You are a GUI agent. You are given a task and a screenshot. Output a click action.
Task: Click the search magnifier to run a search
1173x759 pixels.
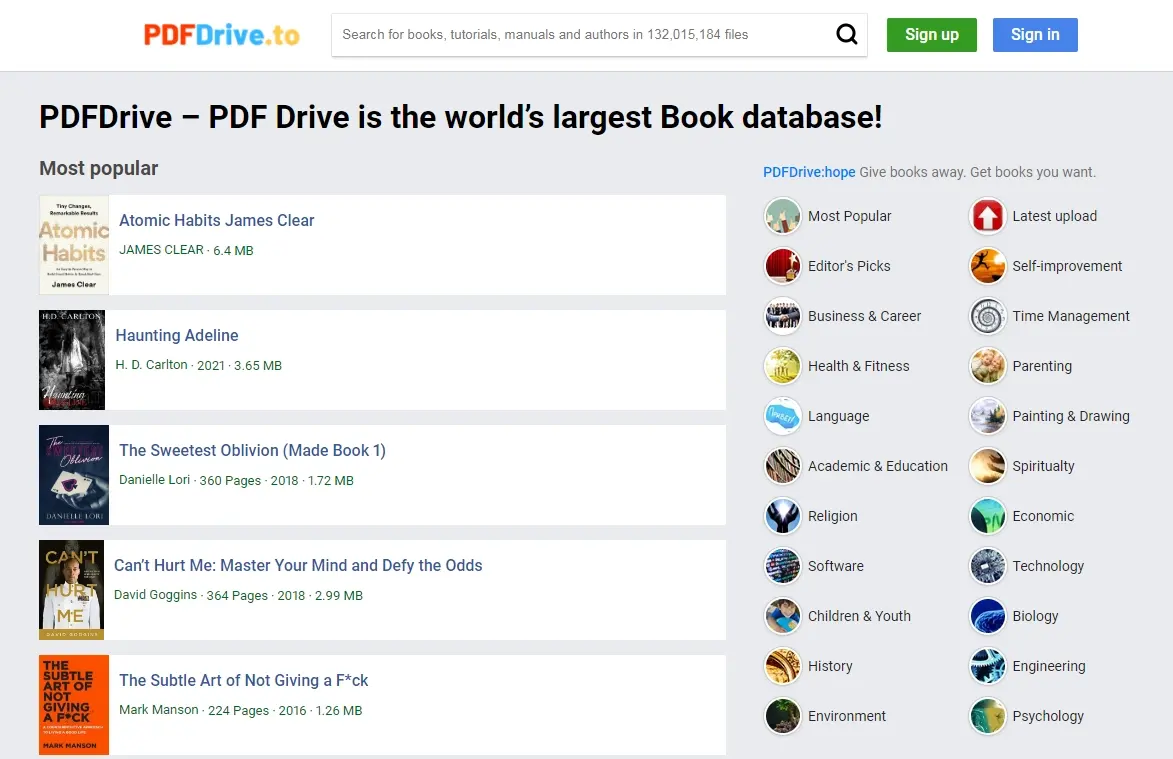tap(846, 34)
